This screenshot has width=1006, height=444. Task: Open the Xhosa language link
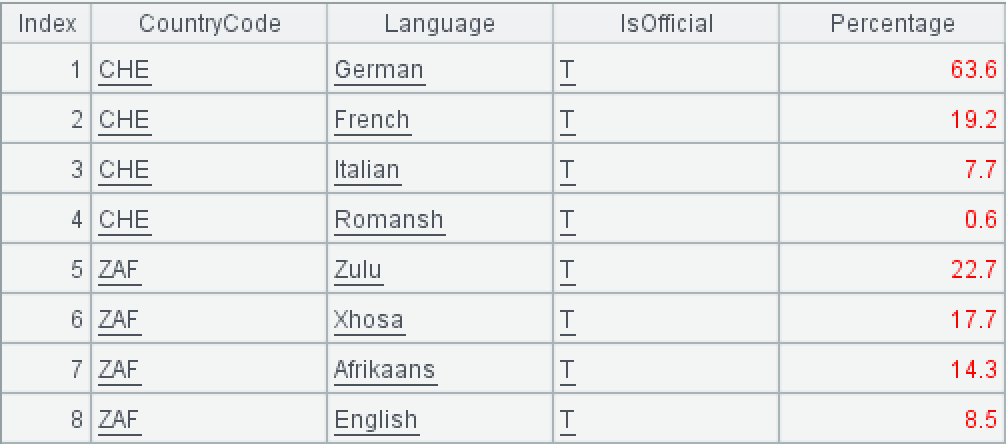[369, 320]
